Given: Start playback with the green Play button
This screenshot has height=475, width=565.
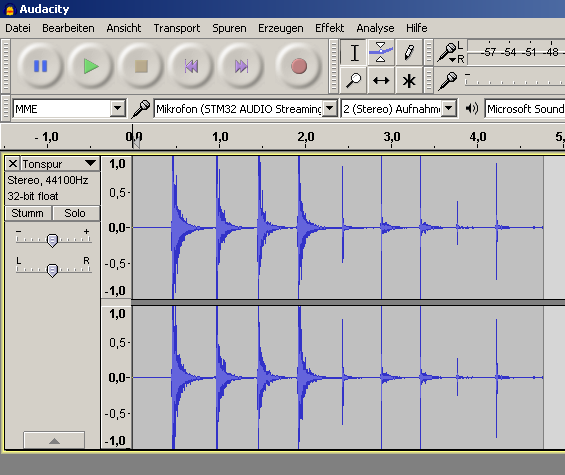Looking at the screenshot, I should (x=90, y=66).
